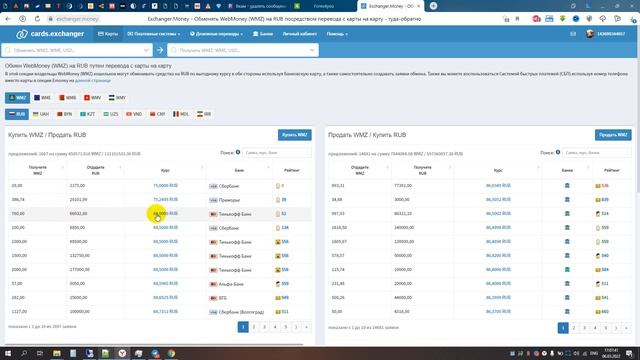Select the VND currency tab

click(134, 114)
